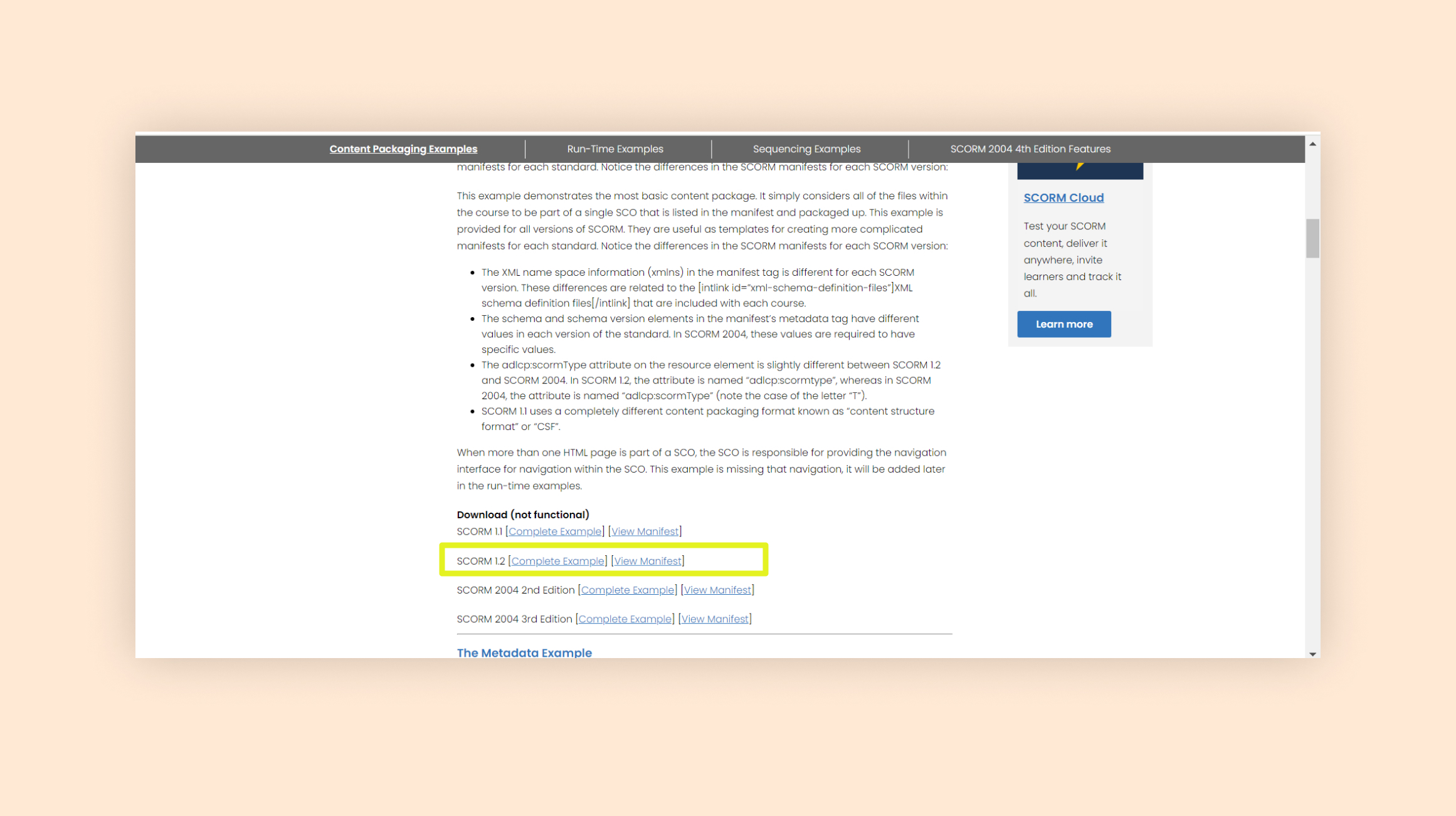The height and width of the screenshot is (816, 1456).
Task: Select the Run-Time Examples tab
Action: (614, 148)
